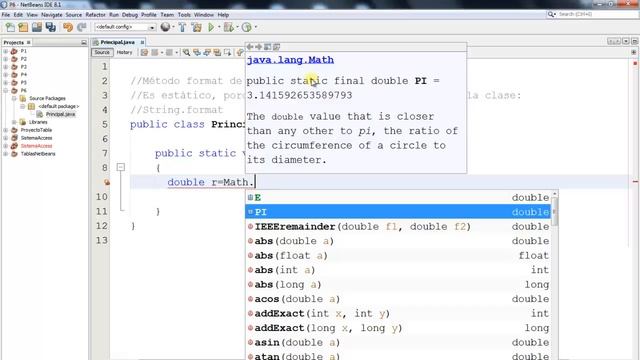Select the default package node
The image size is (640, 360).
tap(58, 106)
